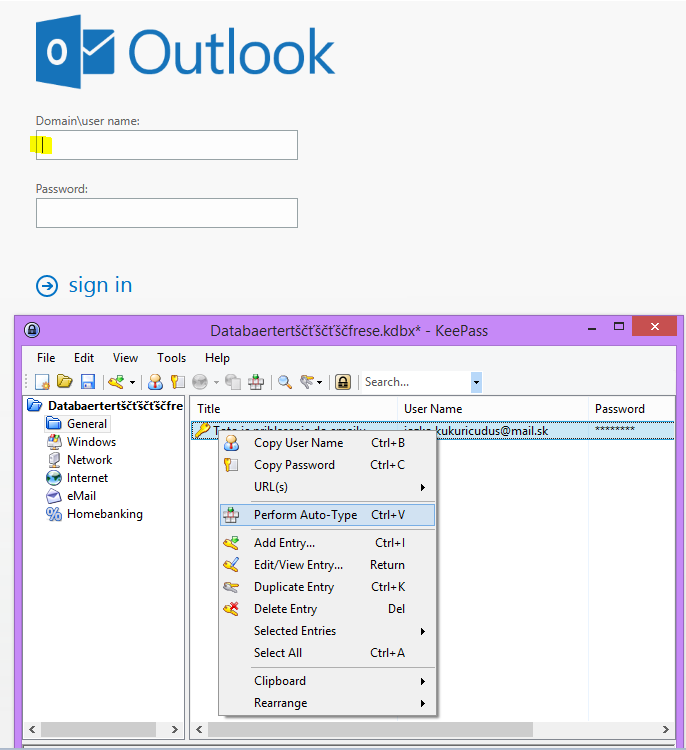Choose Select All in context menu
This screenshot has height=750, width=686.
point(327,653)
